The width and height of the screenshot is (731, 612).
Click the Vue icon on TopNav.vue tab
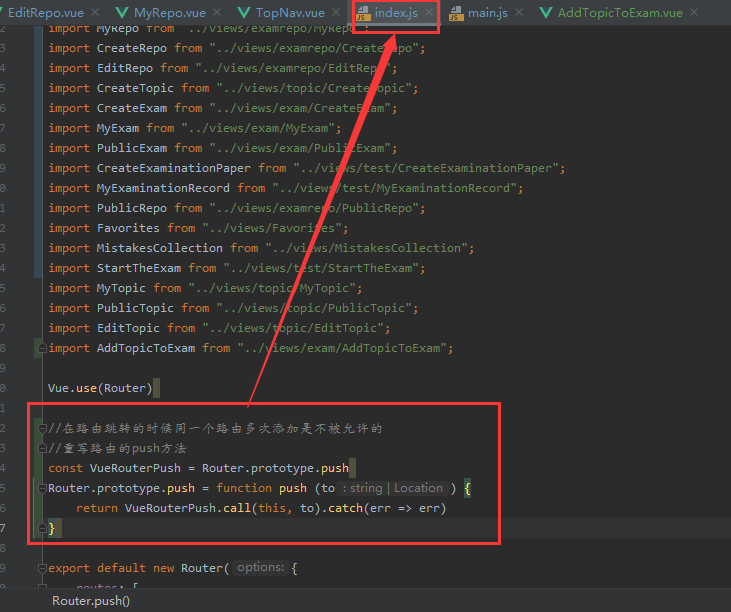coord(244,13)
